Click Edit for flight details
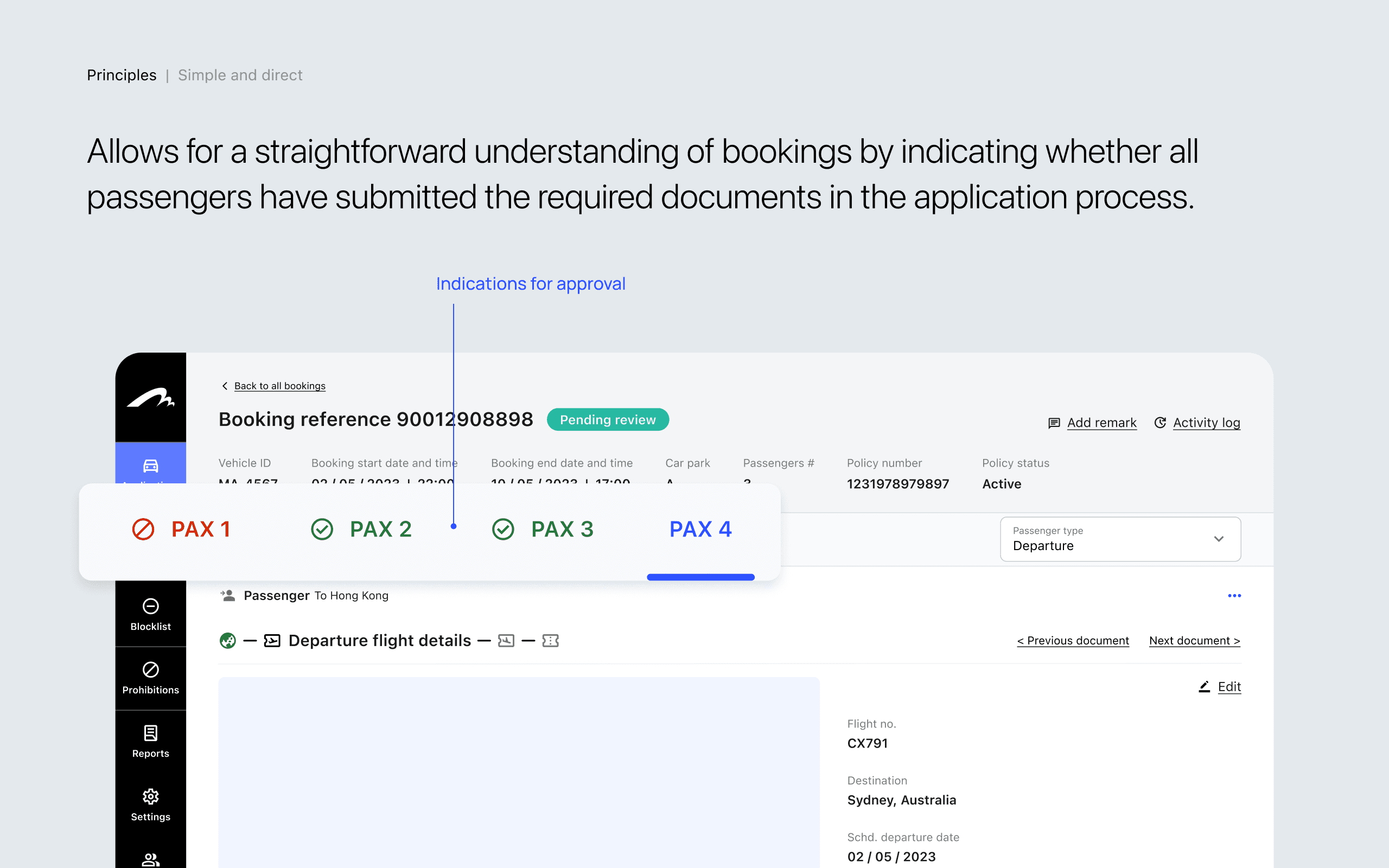 pos(1228,687)
